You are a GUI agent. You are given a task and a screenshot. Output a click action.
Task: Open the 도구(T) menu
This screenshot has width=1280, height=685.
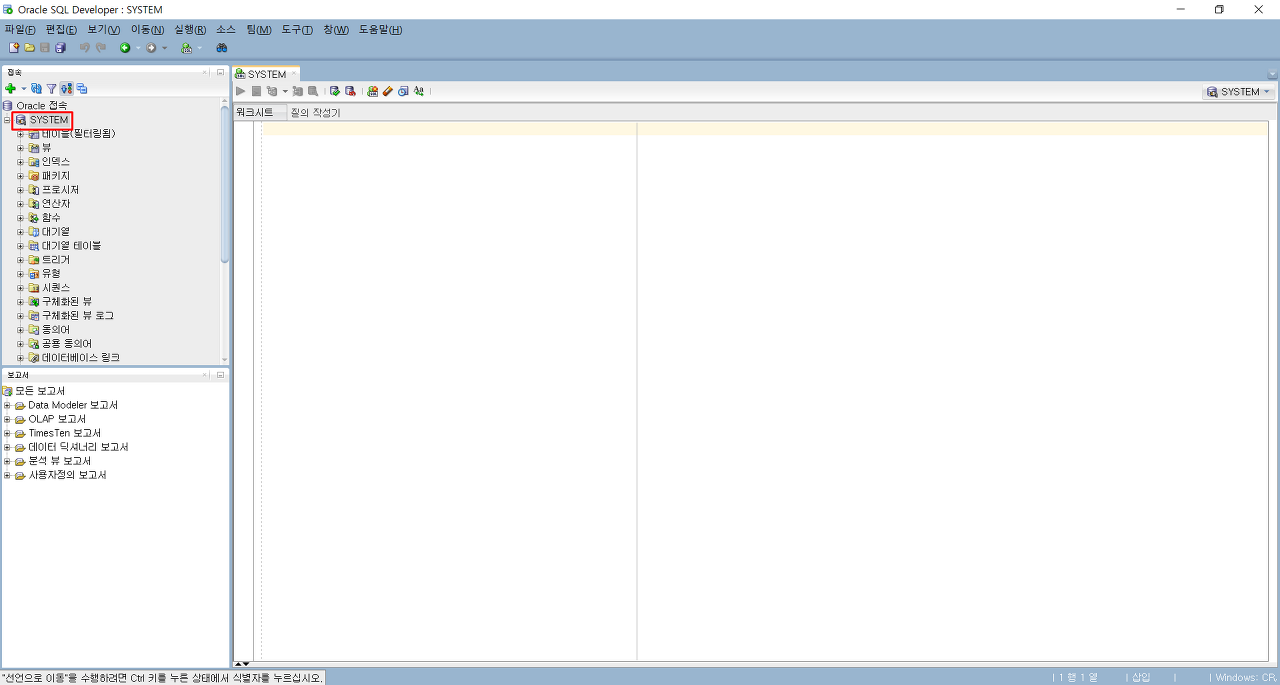[297, 29]
